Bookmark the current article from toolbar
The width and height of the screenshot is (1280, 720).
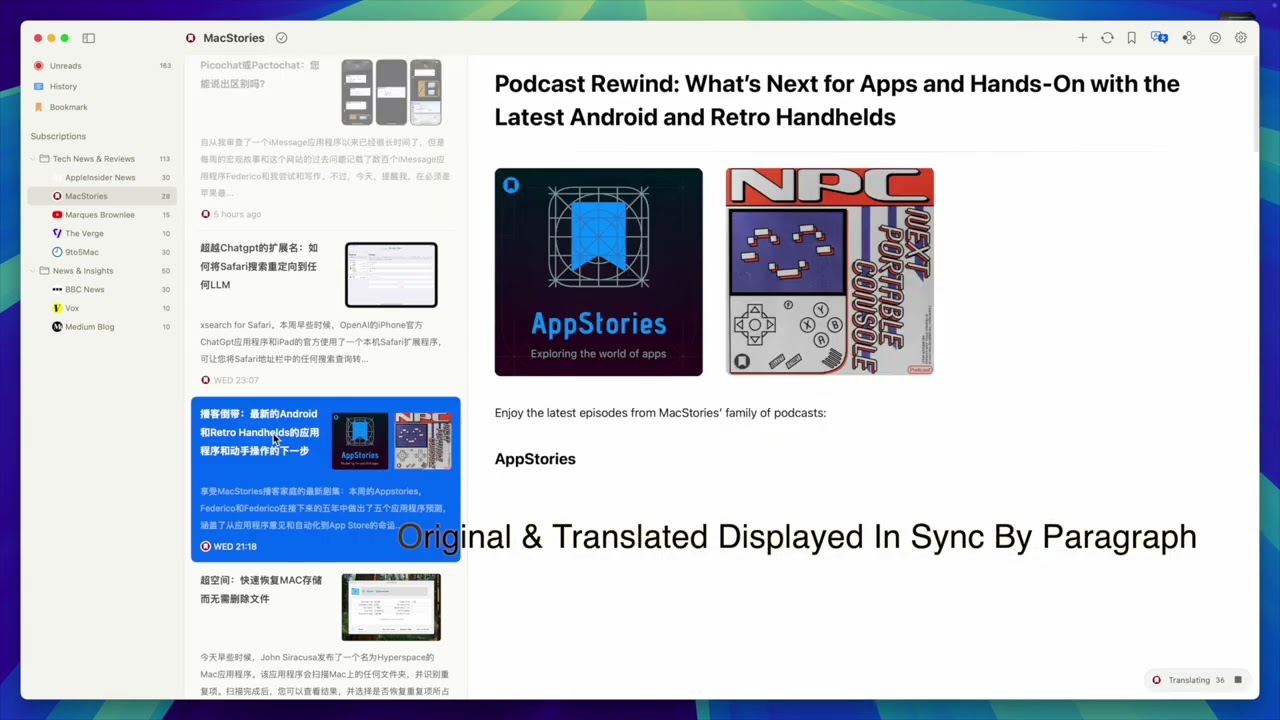pos(1131,38)
